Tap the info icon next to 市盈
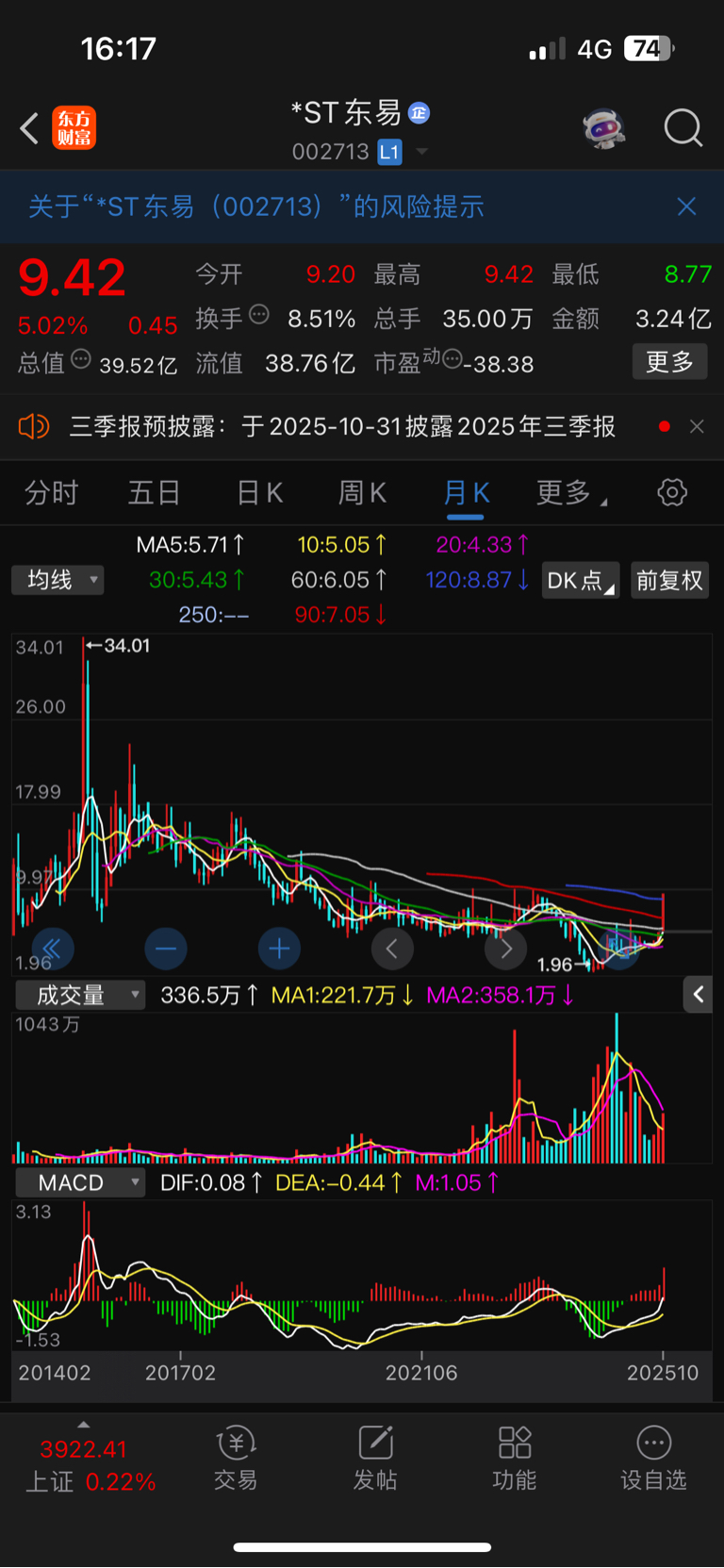This screenshot has height=1568, width=724. 452,359
